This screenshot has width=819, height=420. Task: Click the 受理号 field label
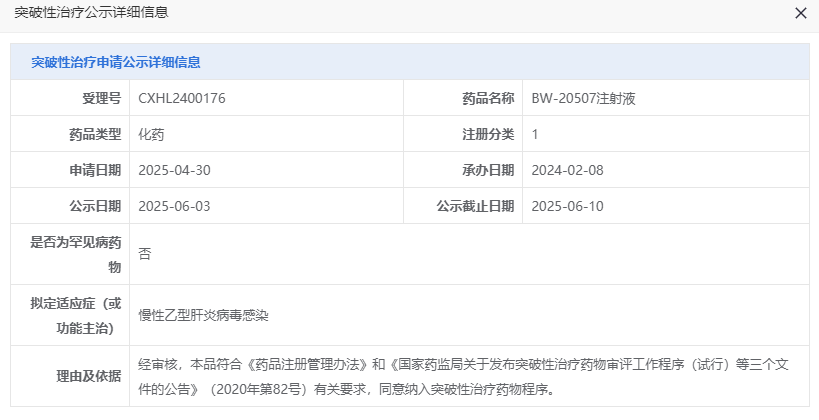(102, 98)
